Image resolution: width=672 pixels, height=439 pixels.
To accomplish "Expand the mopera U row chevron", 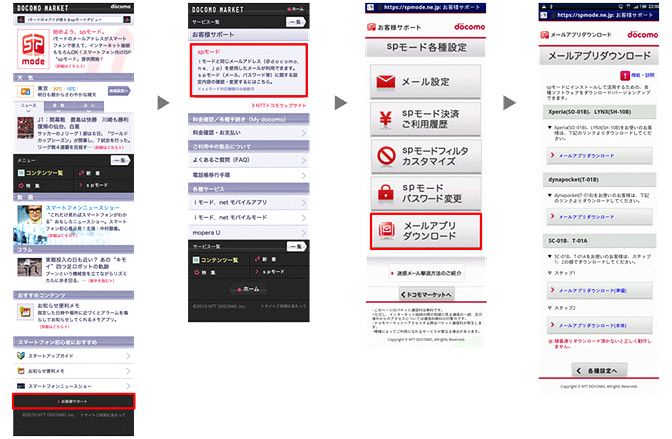I will [x=303, y=233].
